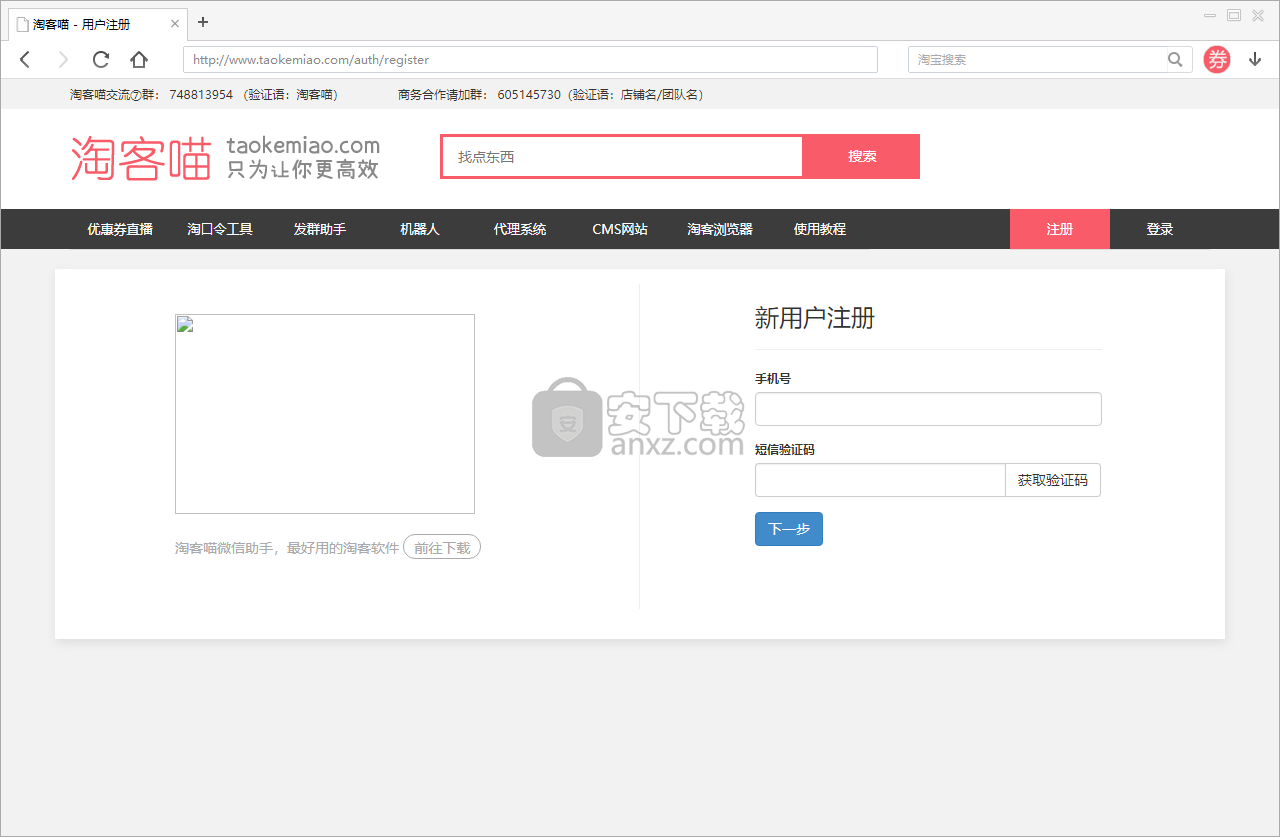1280x837 pixels.
Task: Click the 新用户注册 heading
Action: click(x=815, y=318)
